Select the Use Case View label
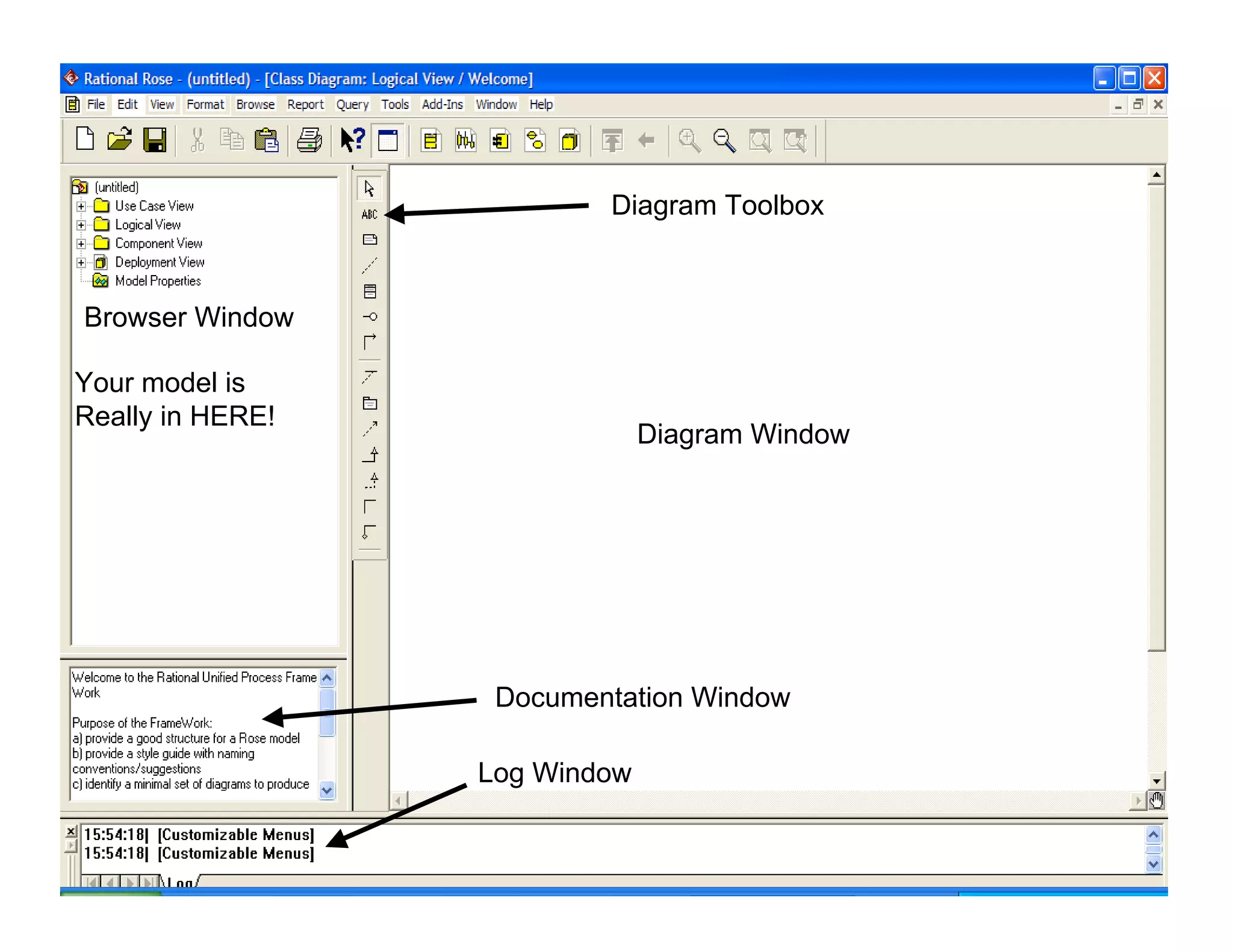The image size is (1233, 952). tap(154, 206)
